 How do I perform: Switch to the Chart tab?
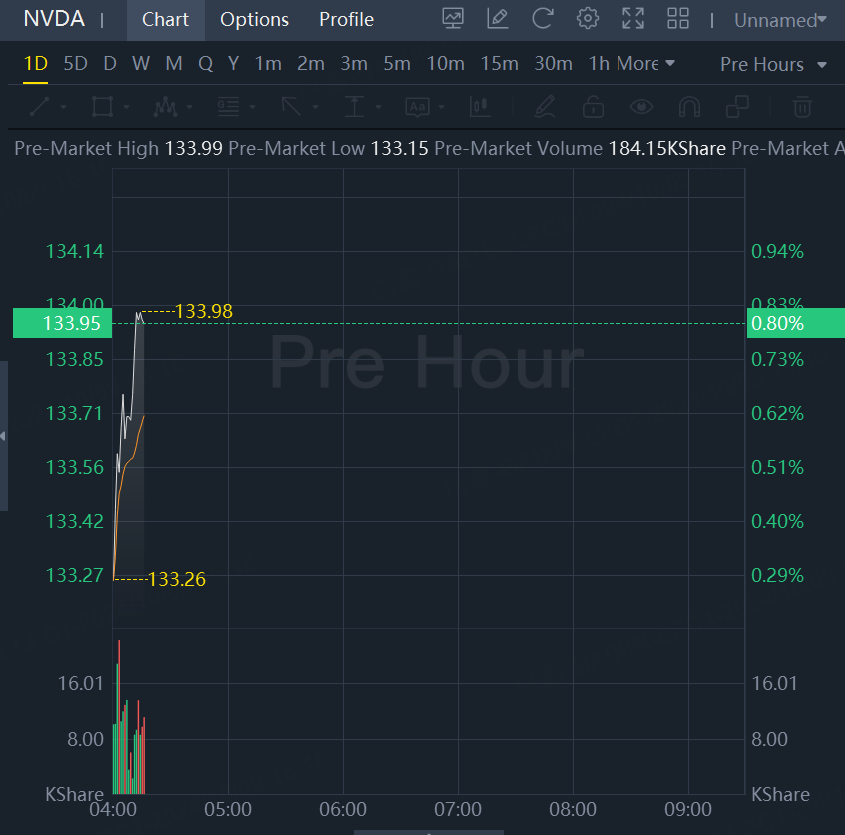[x=165, y=20]
